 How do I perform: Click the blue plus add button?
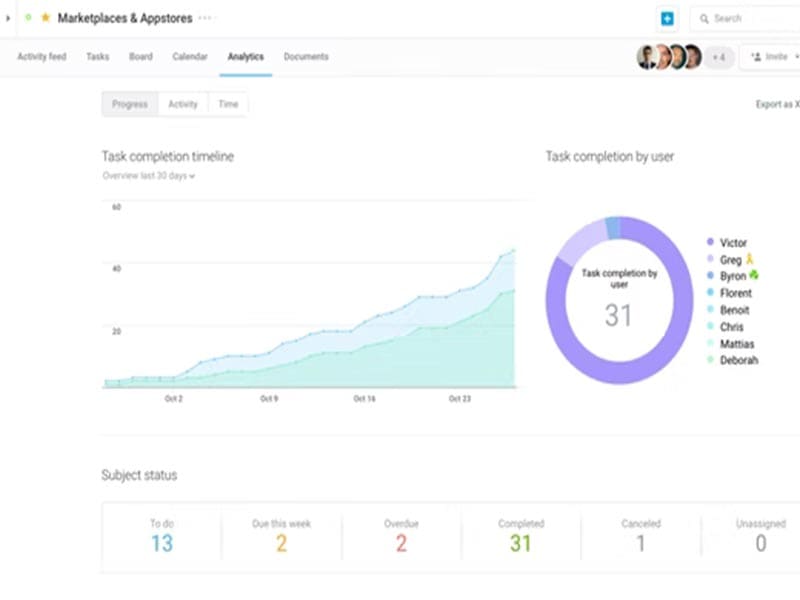pyautogui.click(x=667, y=18)
